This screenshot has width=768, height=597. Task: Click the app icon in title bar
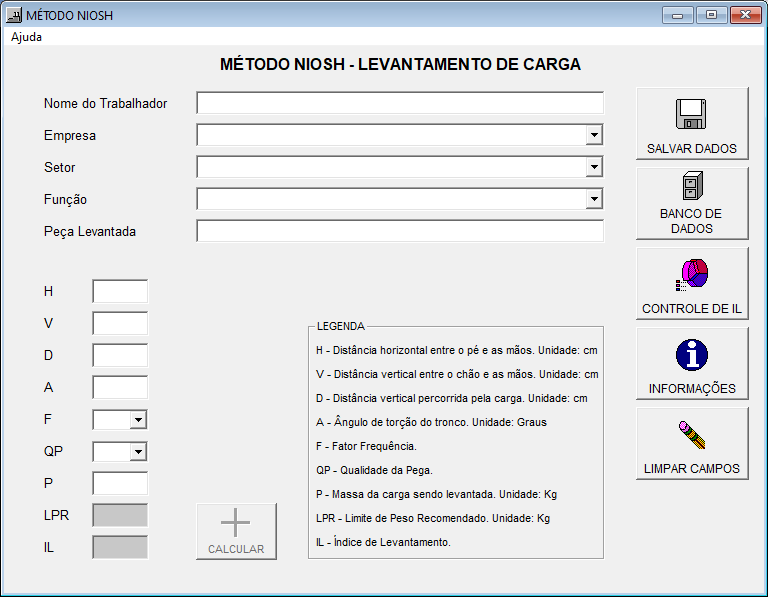[x=14, y=16]
